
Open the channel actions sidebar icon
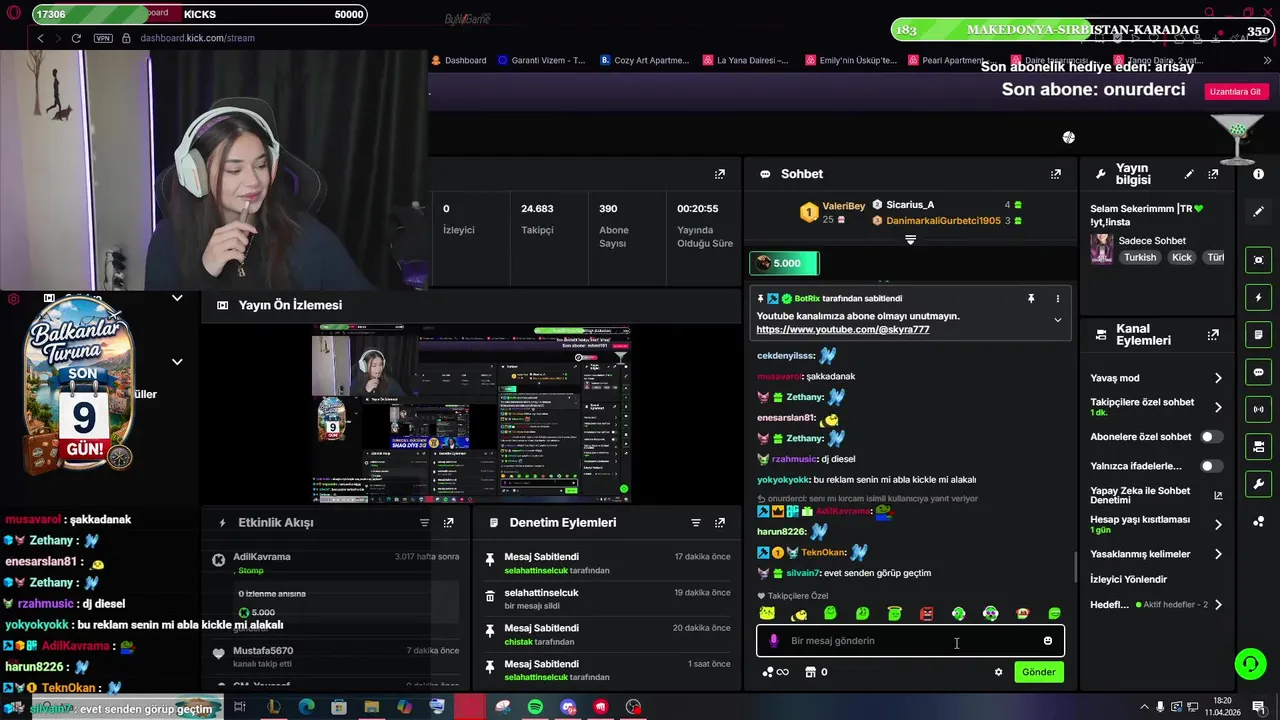1258,446
